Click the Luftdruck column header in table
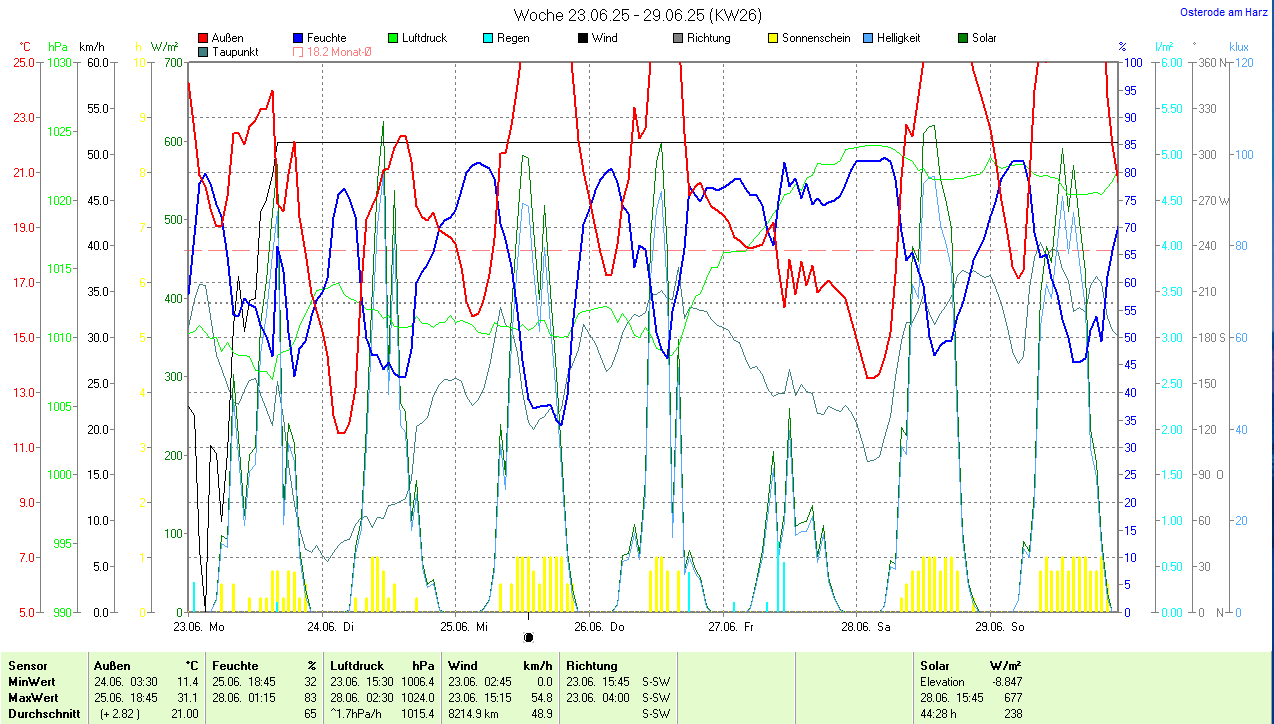Viewport: 1274px width, 724px height. 356,665
